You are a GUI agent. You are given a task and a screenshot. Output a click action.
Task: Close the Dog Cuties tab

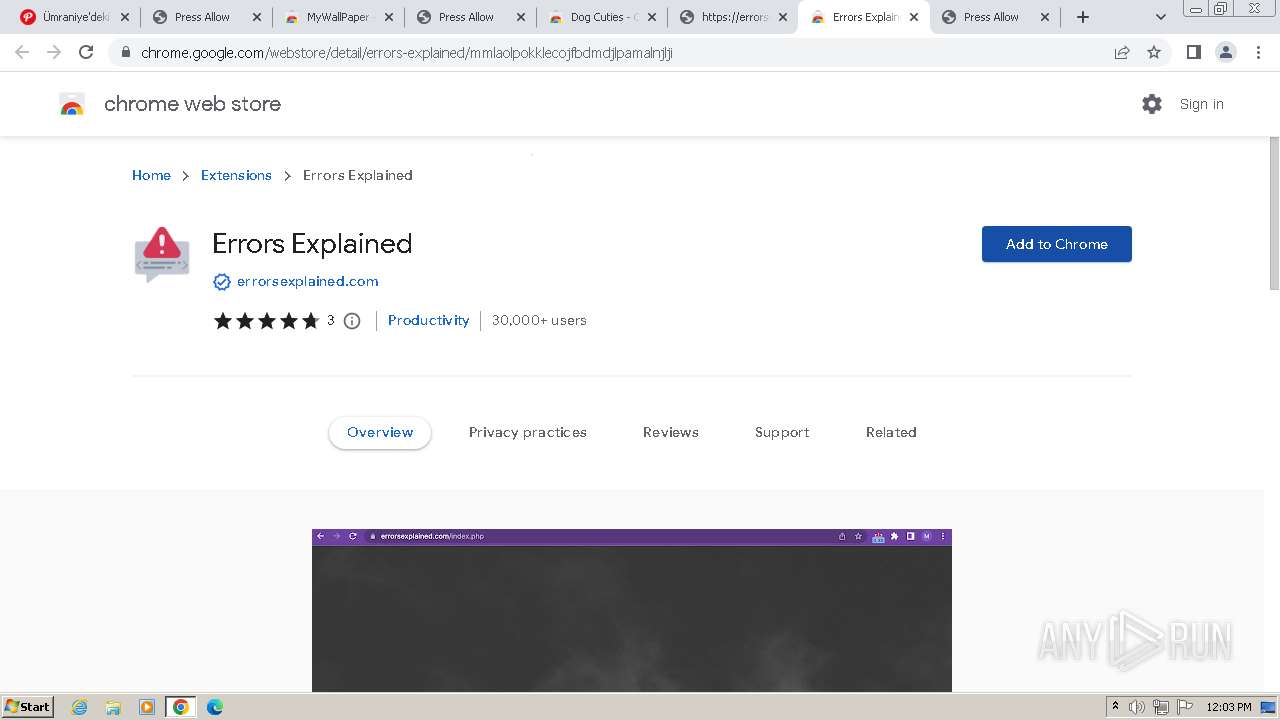click(x=653, y=17)
